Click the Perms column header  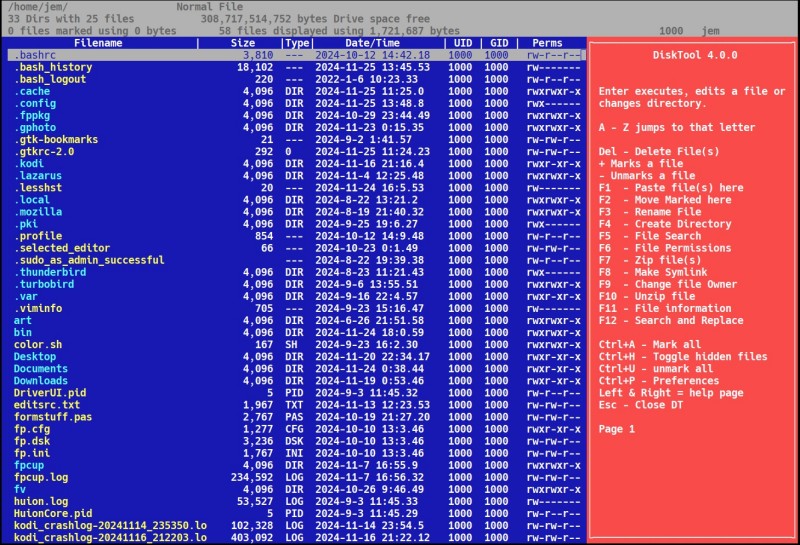coord(546,43)
